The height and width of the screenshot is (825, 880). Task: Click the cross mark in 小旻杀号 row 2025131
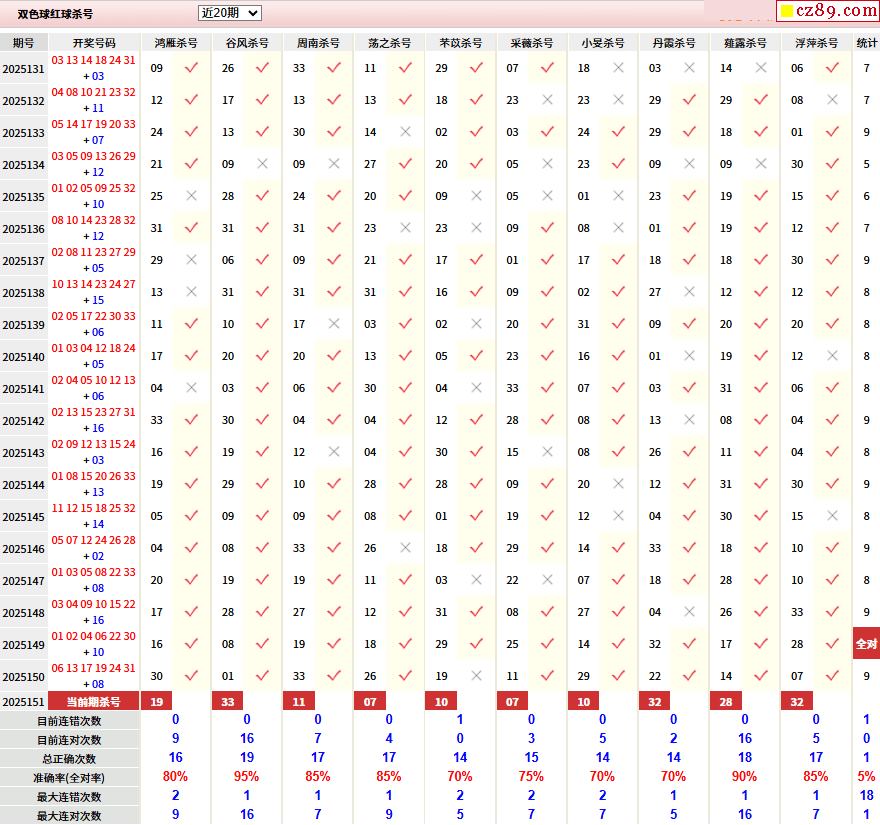[x=618, y=68]
